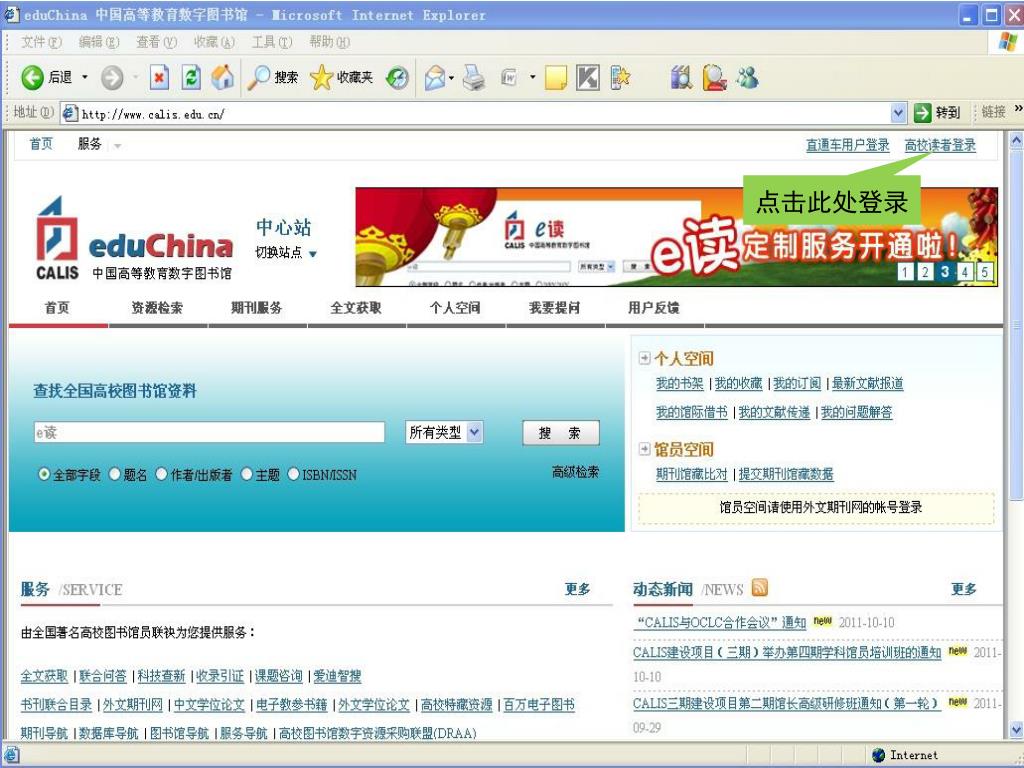Image resolution: width=1024 pixels, height=768 pixels.
Task: Open the 编辑 menu
Action: [x=99, y=42]
